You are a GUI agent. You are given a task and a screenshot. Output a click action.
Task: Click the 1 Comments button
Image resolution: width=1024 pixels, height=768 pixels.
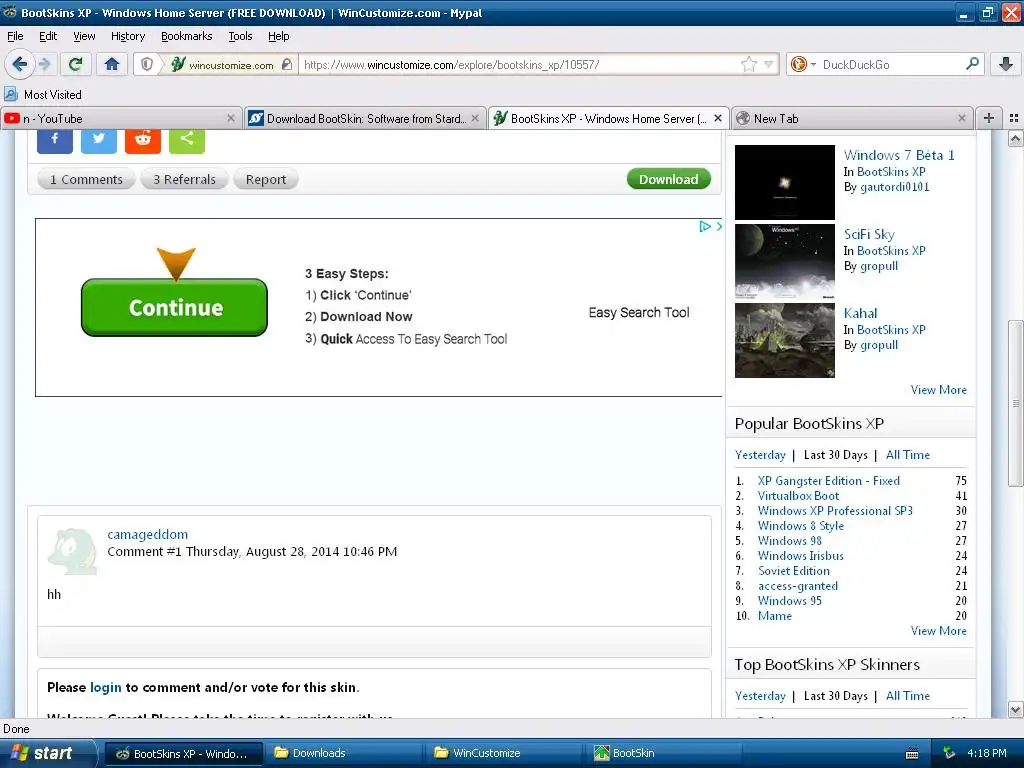point(86,179)
